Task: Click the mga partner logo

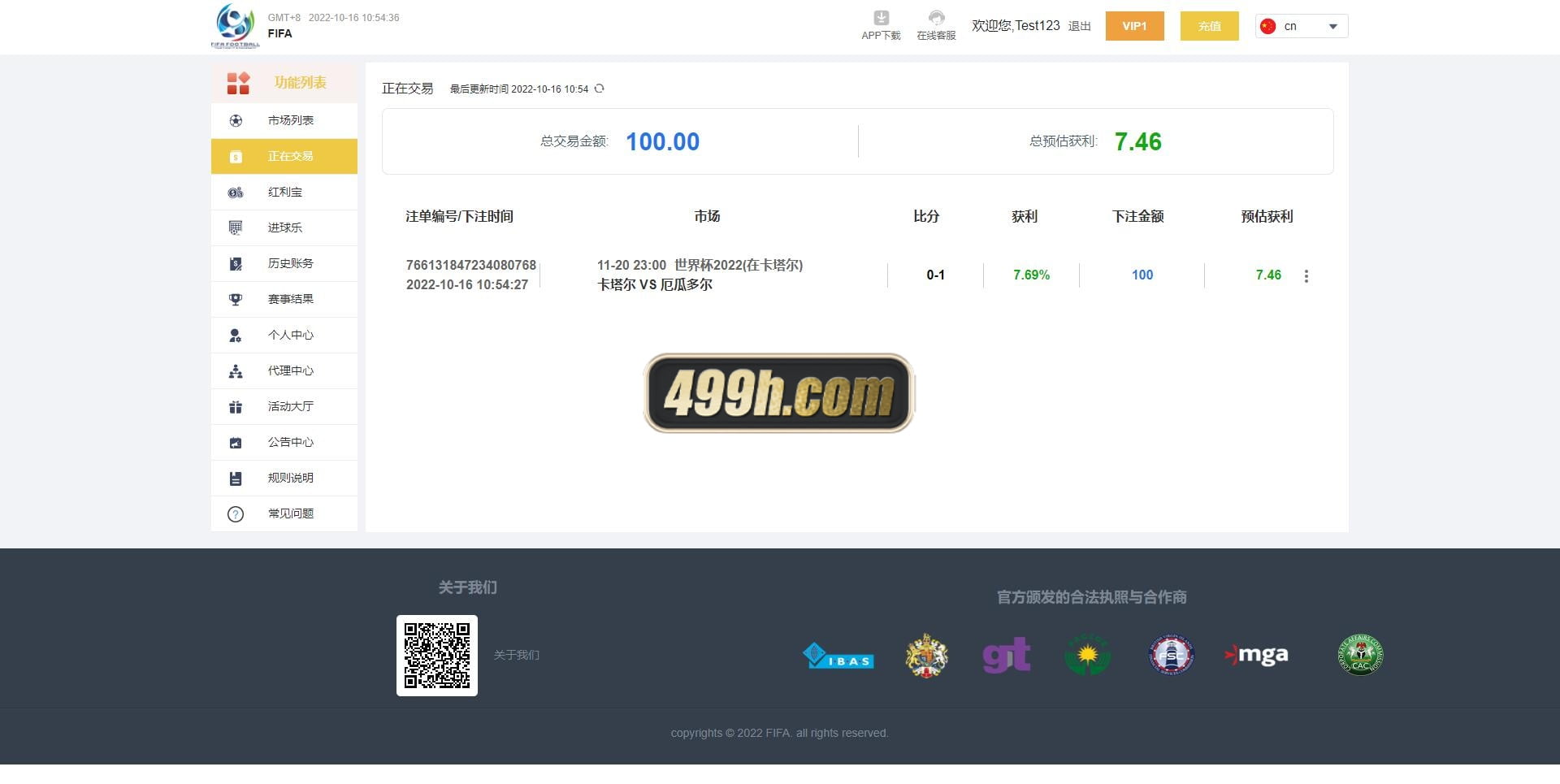Action: coord(1256,655)
